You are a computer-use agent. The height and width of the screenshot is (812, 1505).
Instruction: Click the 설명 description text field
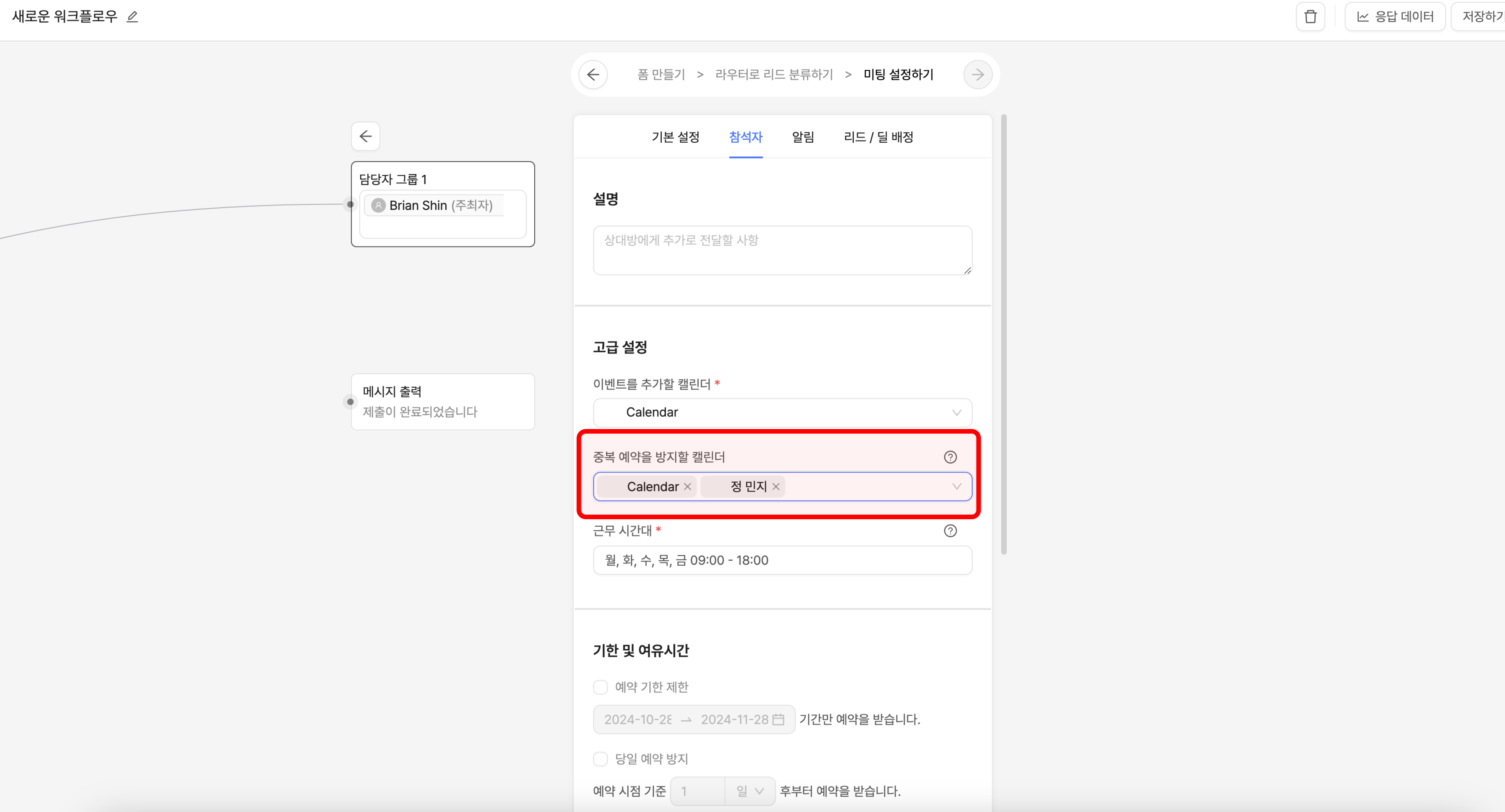782,250
